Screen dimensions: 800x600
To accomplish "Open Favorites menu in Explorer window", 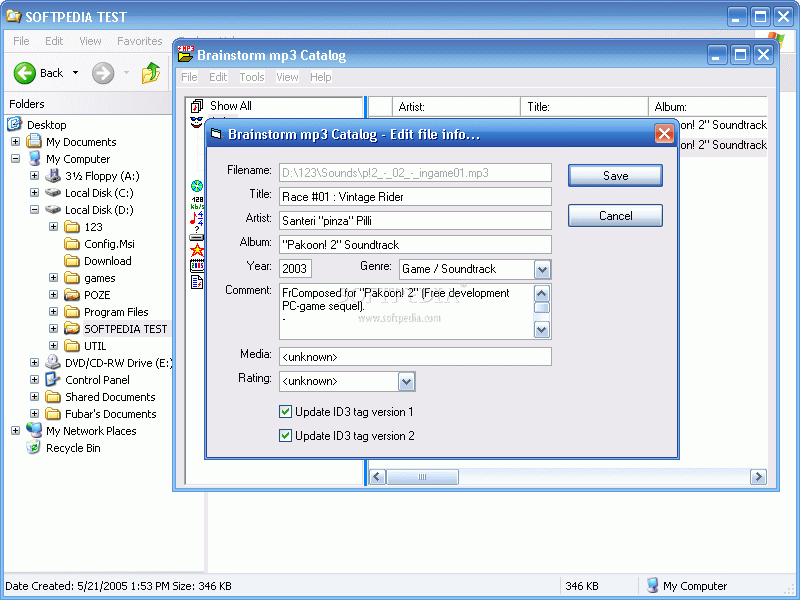I will 139,41.
